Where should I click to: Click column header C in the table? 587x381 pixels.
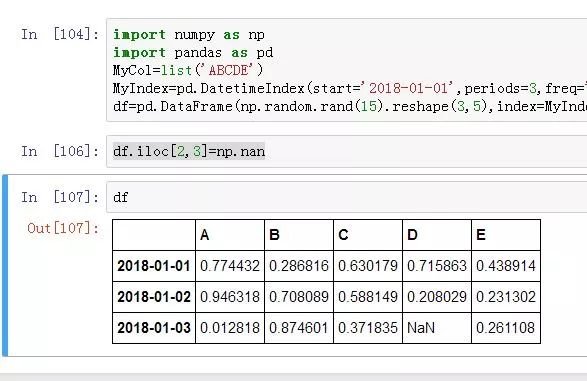[x=368, y=235]
